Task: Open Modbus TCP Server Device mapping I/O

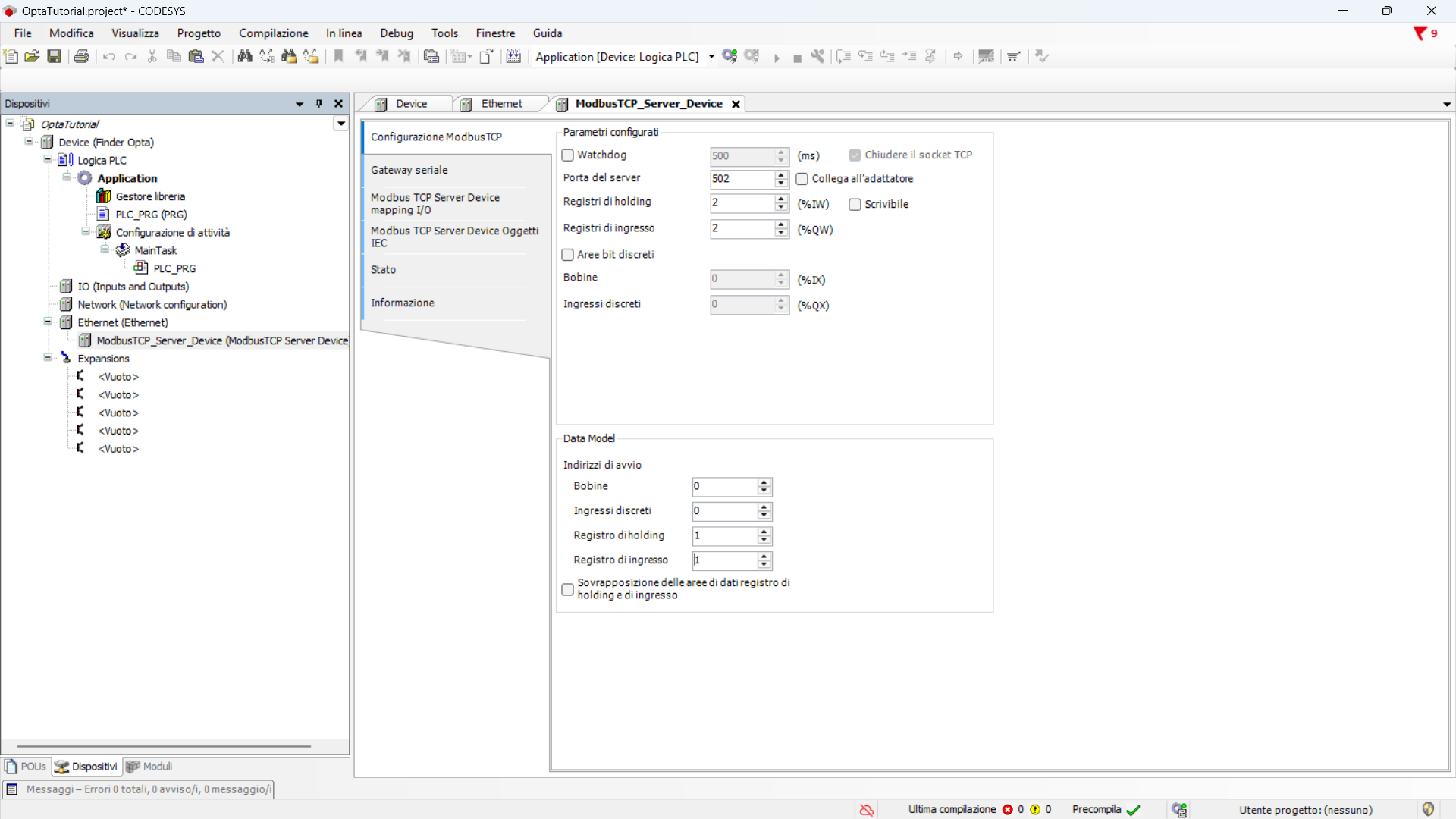Action: 435,203
